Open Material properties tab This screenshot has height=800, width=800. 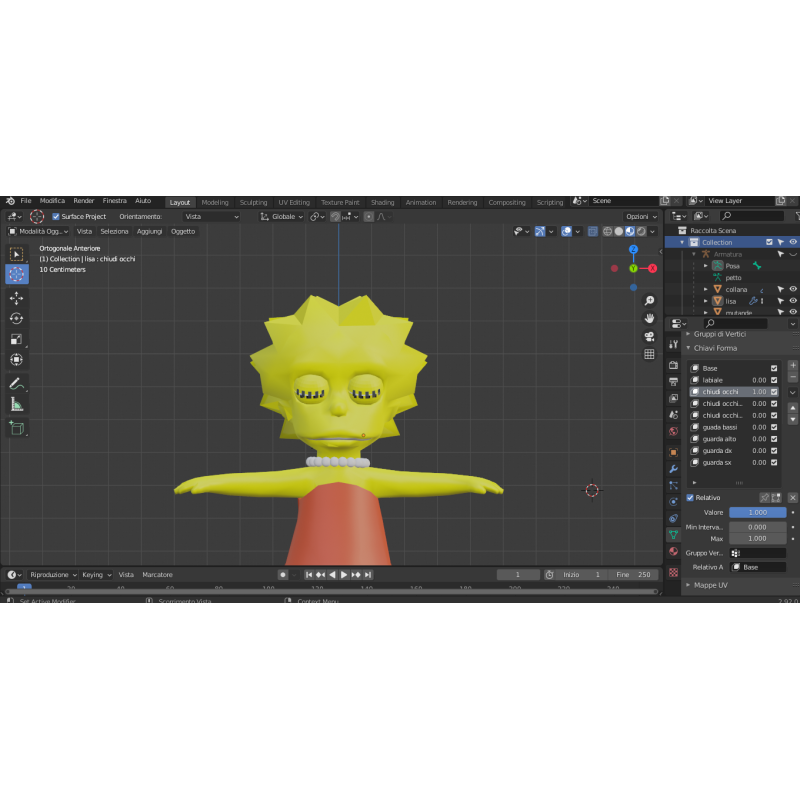673,552
